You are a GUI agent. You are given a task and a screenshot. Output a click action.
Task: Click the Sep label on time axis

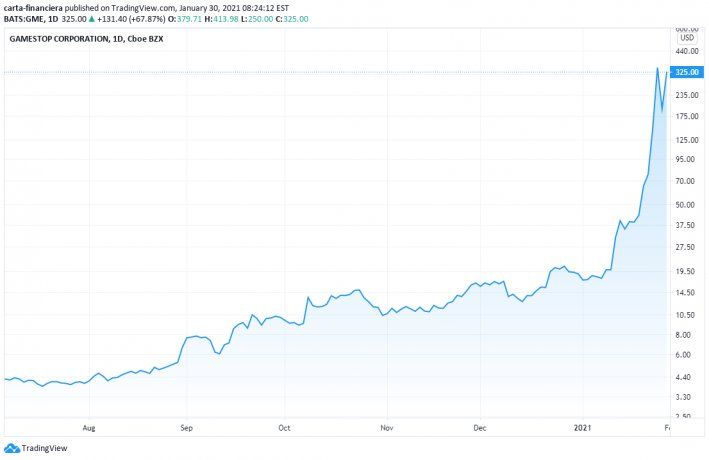(186, 426)
